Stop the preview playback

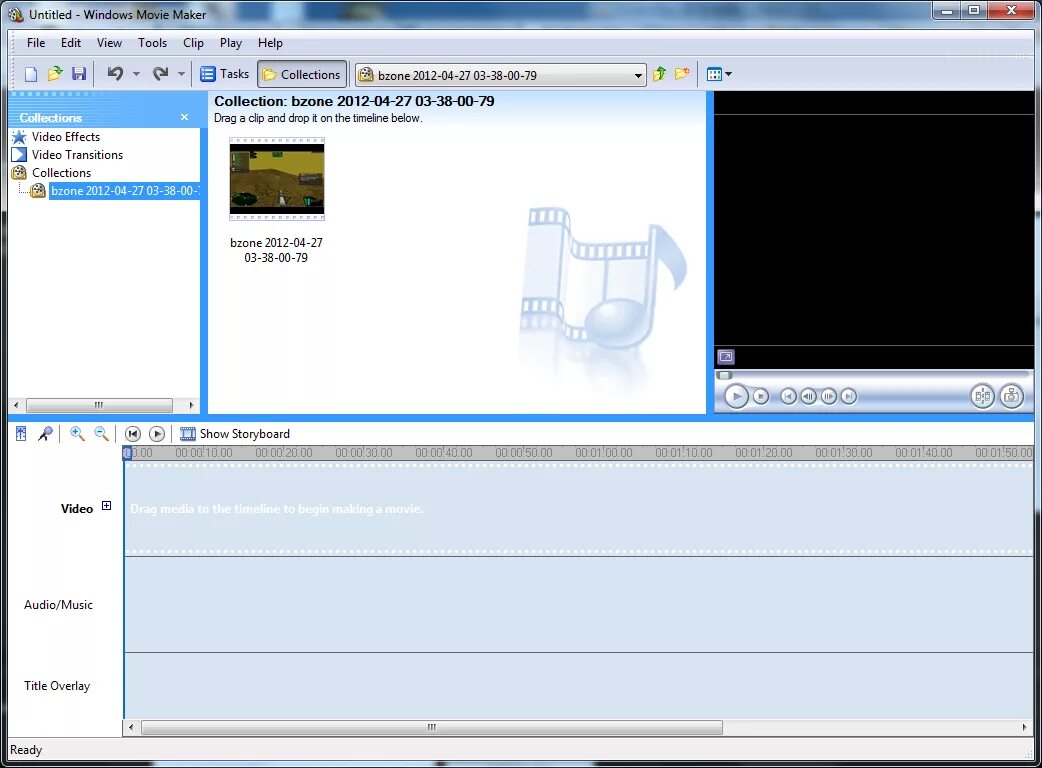[761, 397]
